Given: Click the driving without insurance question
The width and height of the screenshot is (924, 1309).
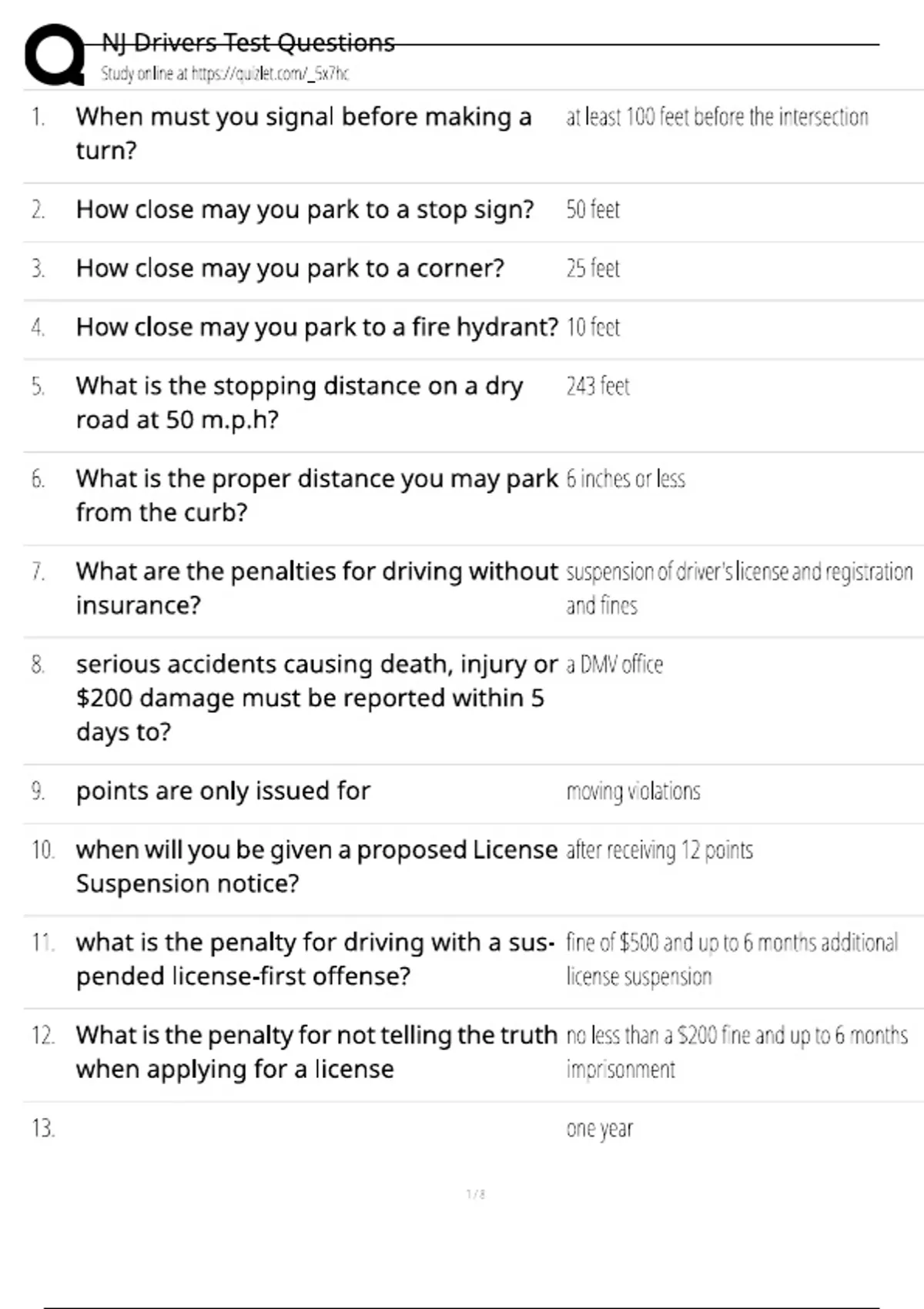Looking at the screenshot, I should point(316,588).
